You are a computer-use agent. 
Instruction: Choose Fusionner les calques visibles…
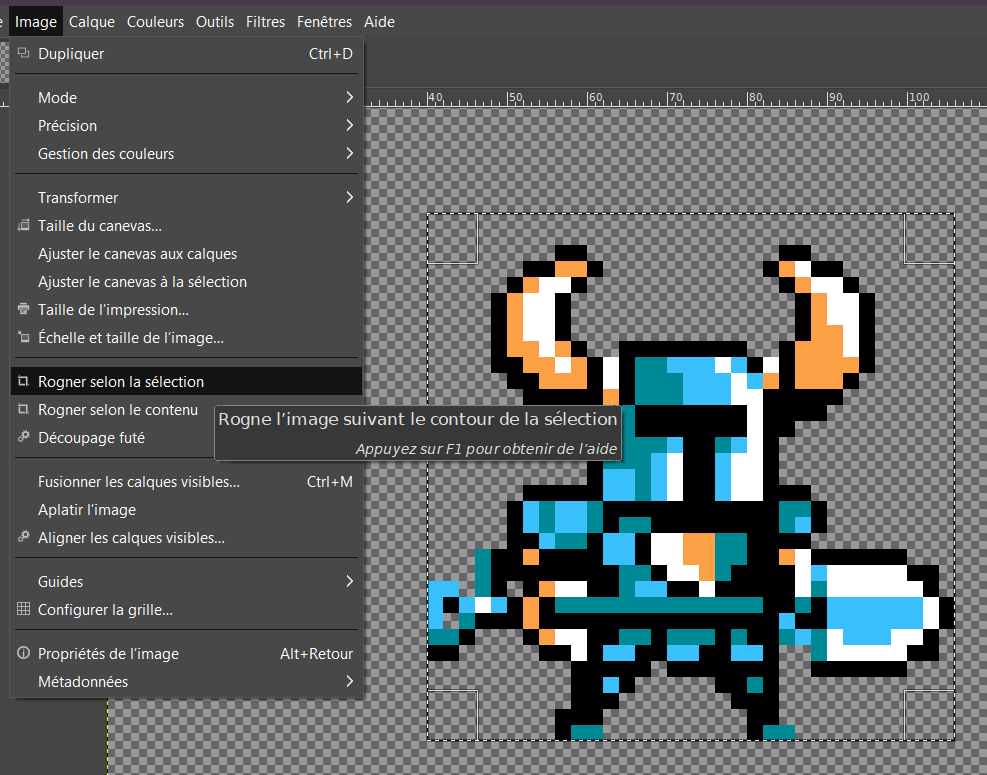186,482
